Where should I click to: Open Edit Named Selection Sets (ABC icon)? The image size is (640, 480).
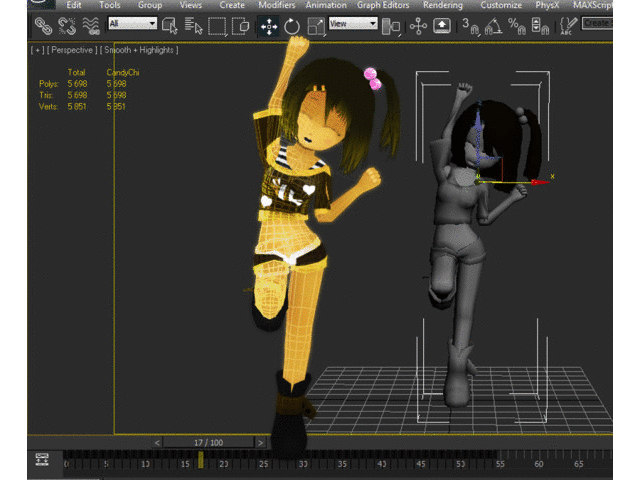(568, 27)
